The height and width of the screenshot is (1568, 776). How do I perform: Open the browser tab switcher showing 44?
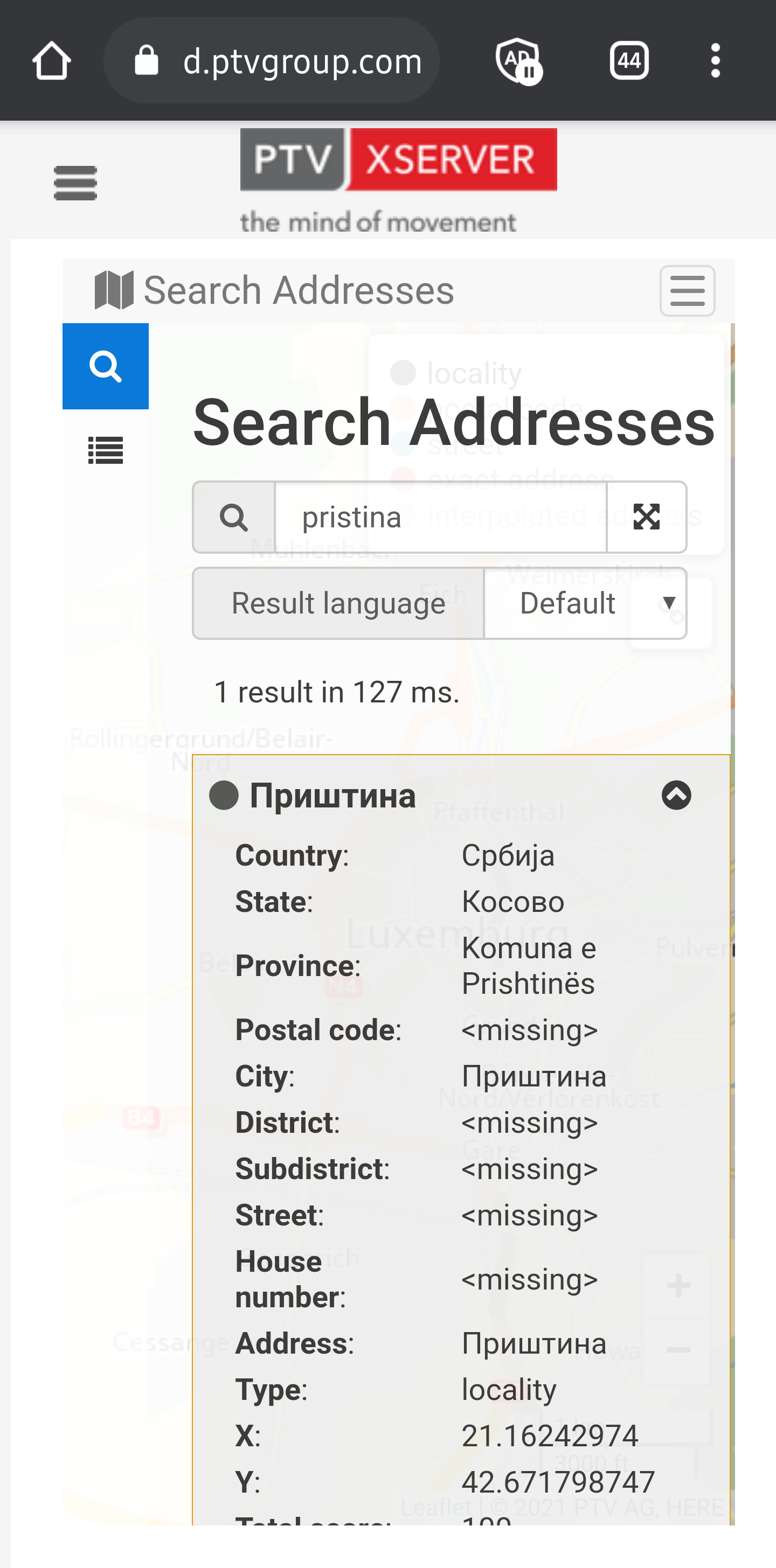coord(629,61)
